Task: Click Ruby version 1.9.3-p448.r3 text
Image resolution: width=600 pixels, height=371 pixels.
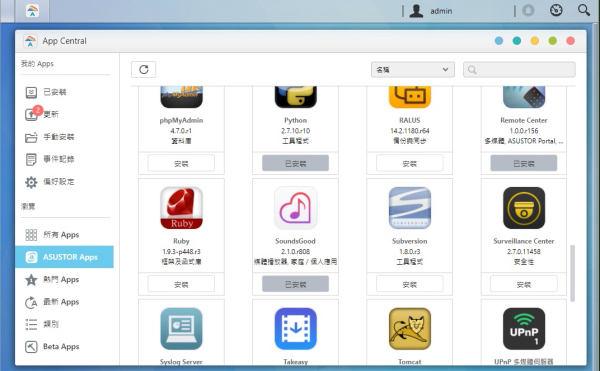Action: pos(181,252)
